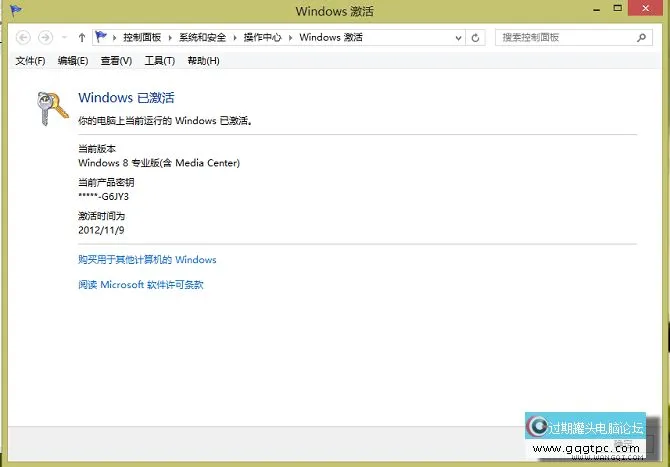Click the search magnifier icon
670x467 pixels.
[x=641, y=38]
